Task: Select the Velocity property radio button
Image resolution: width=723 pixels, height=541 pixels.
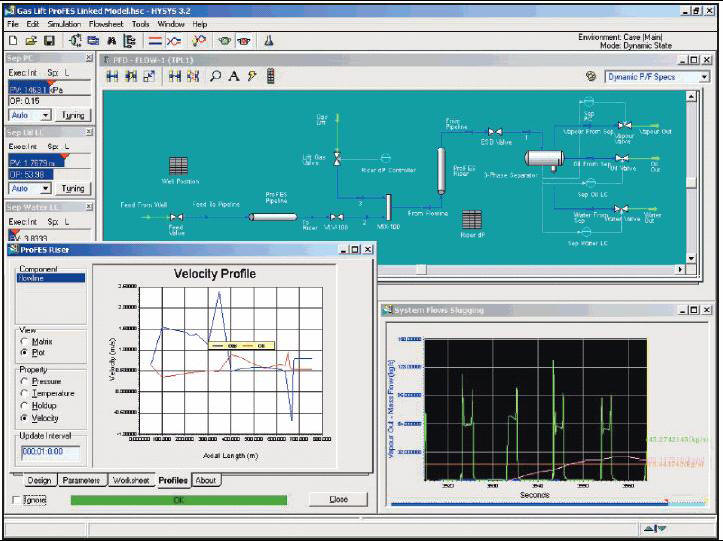Action: point(24,418)
